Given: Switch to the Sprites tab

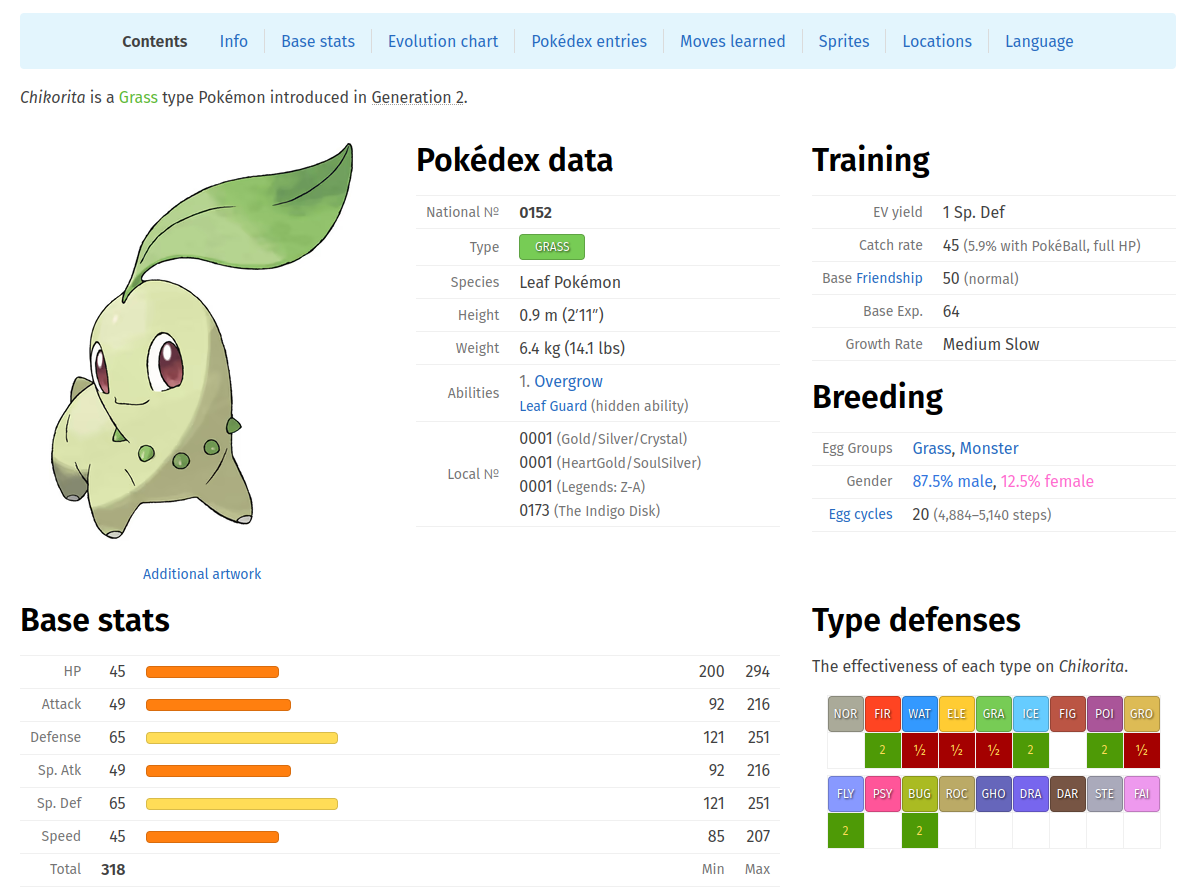Looking at the screenshot, I should pos(843,41).
